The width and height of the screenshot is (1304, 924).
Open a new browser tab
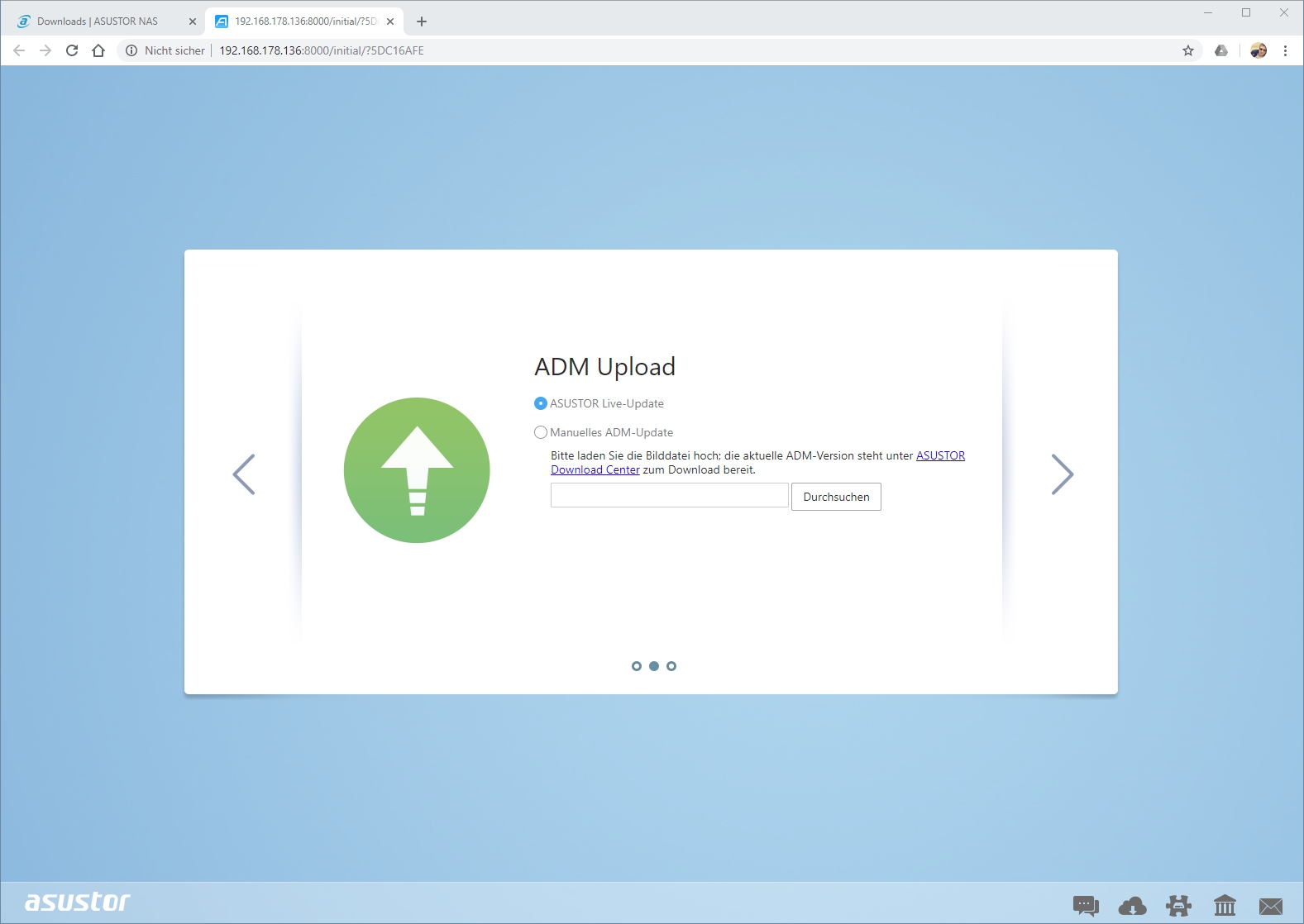(x=422, y=21)
